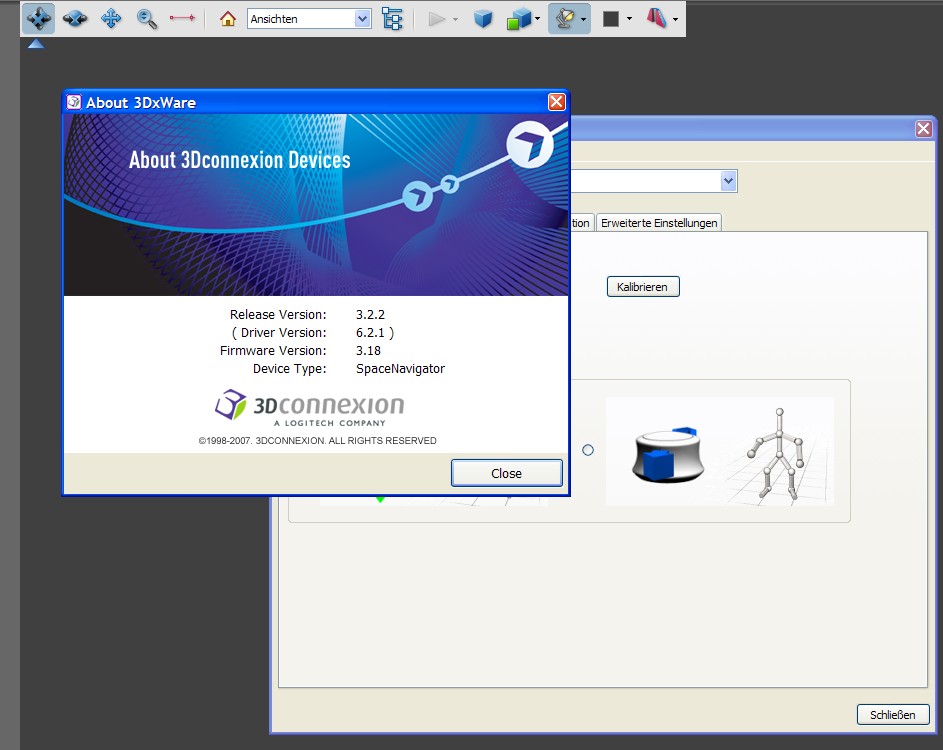
Task: Click the Firmware Version value 3.18
Action: click(x=368, y=351)
